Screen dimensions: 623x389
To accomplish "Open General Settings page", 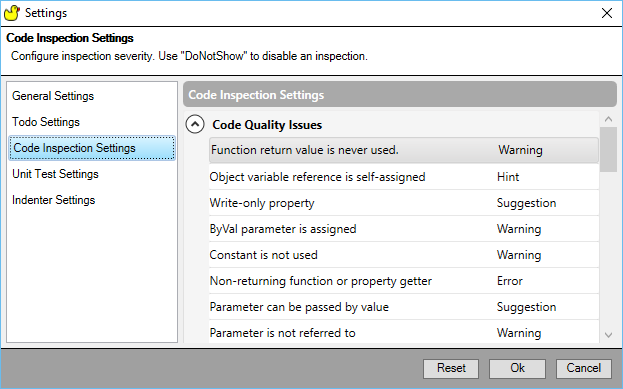I will point(53,96).
